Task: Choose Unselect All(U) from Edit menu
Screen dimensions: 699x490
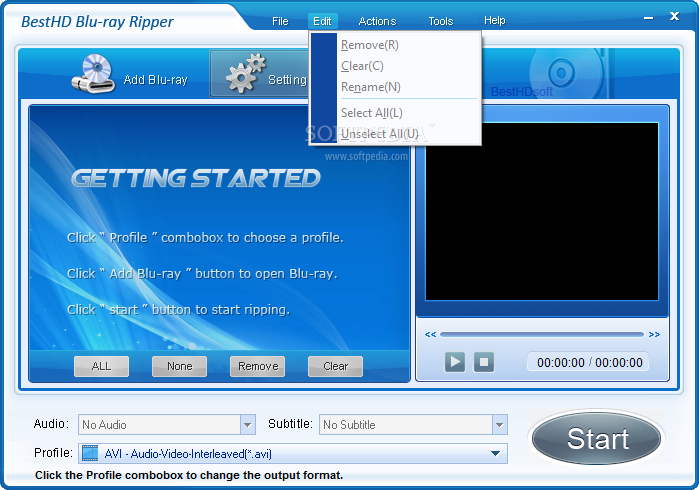Action: pyautogui.click(x=379, y=134)
